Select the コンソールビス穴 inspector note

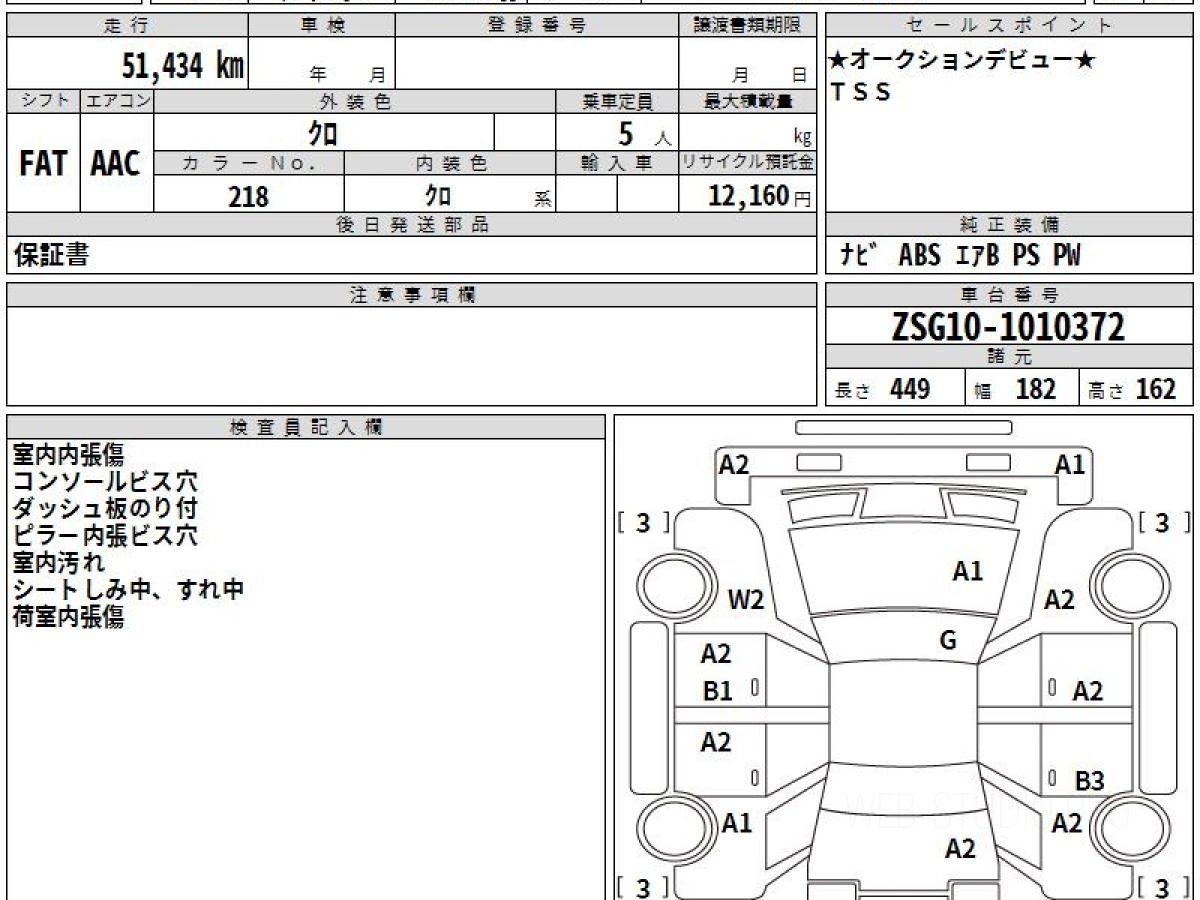pyautogui.click(x=105, y=482)
